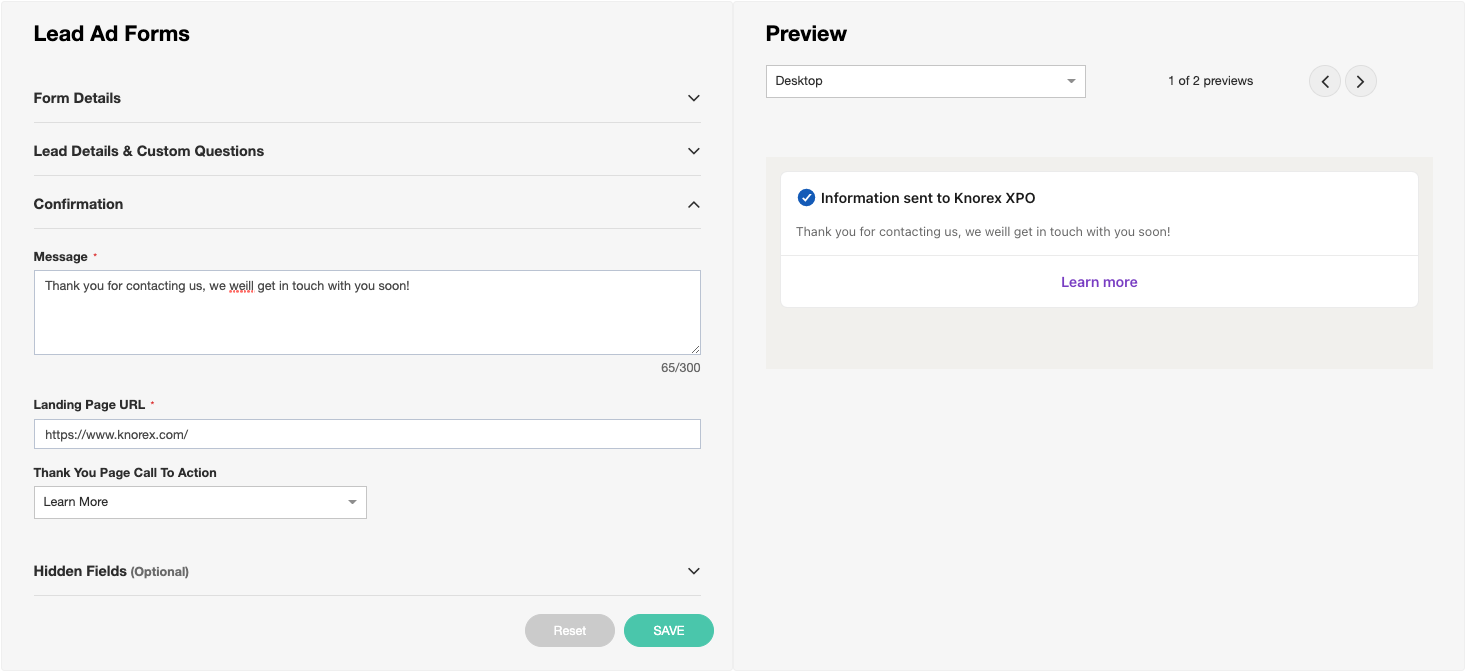This screenshot has width=1466, height=671.
Task: Click the "1 of 2 previews" counter
Action: point(1210,81)
